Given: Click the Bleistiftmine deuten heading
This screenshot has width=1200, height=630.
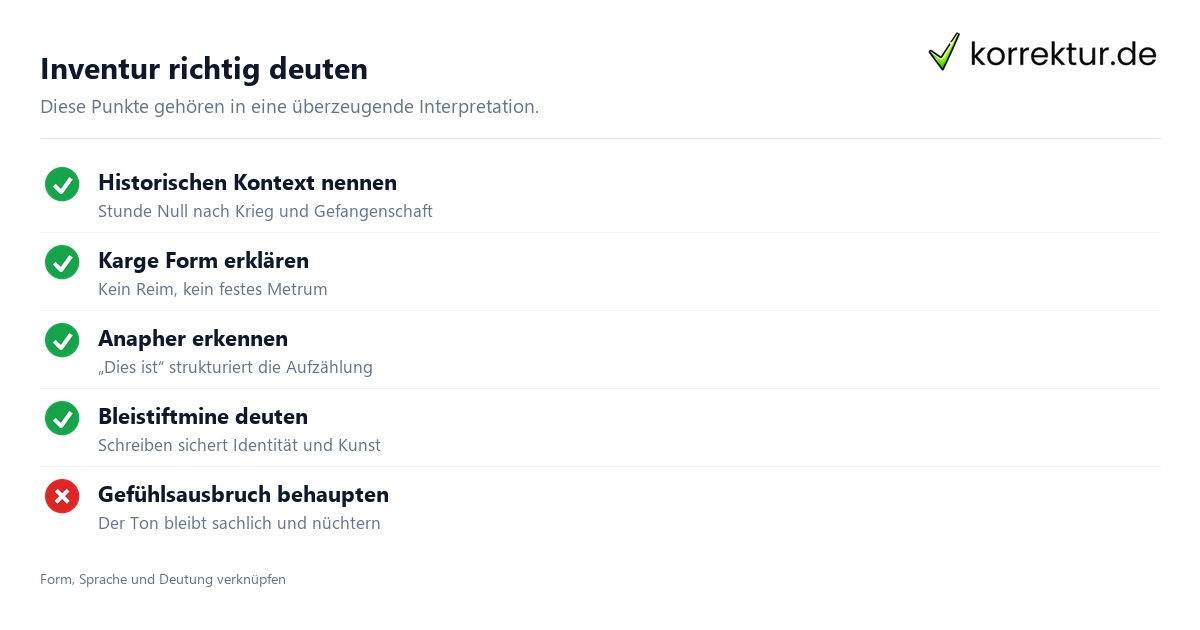Looking at the screenshot, I should coord(203,417).
